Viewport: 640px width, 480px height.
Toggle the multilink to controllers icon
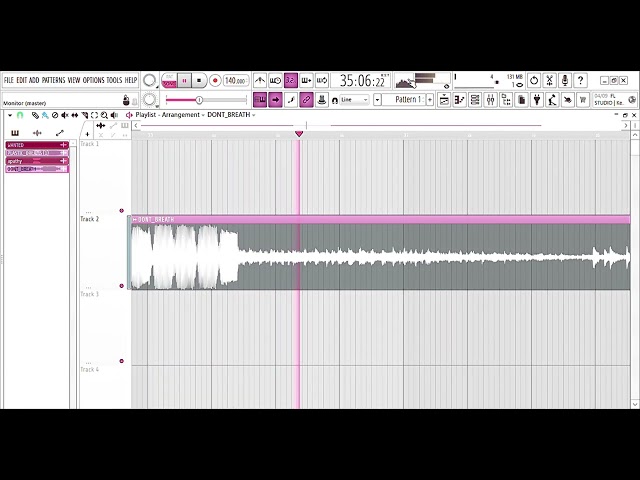pyautogui.click(x=322, y=100)
